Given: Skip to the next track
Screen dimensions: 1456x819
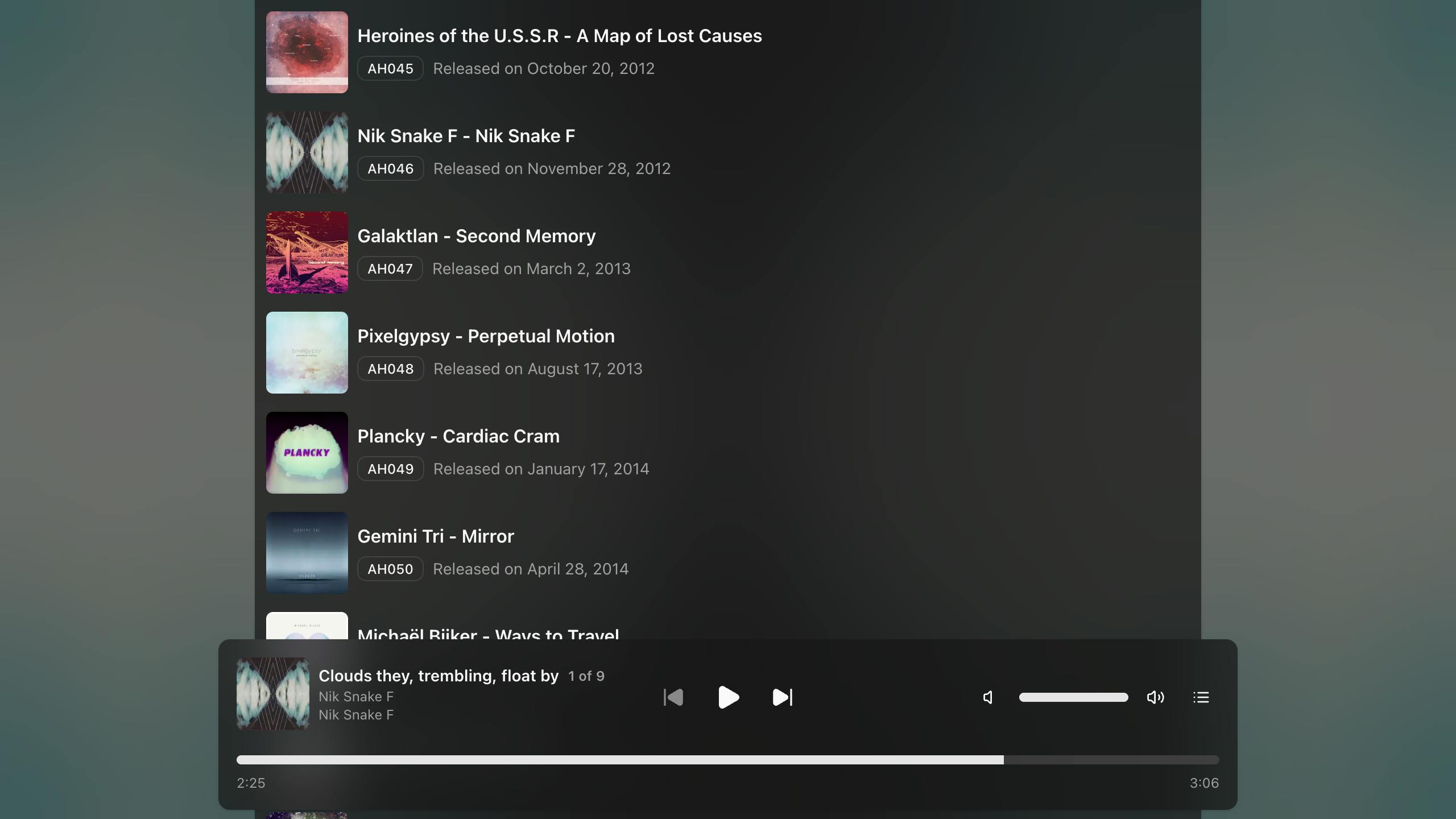Looking at the screenshot, I should coord(781,697).
